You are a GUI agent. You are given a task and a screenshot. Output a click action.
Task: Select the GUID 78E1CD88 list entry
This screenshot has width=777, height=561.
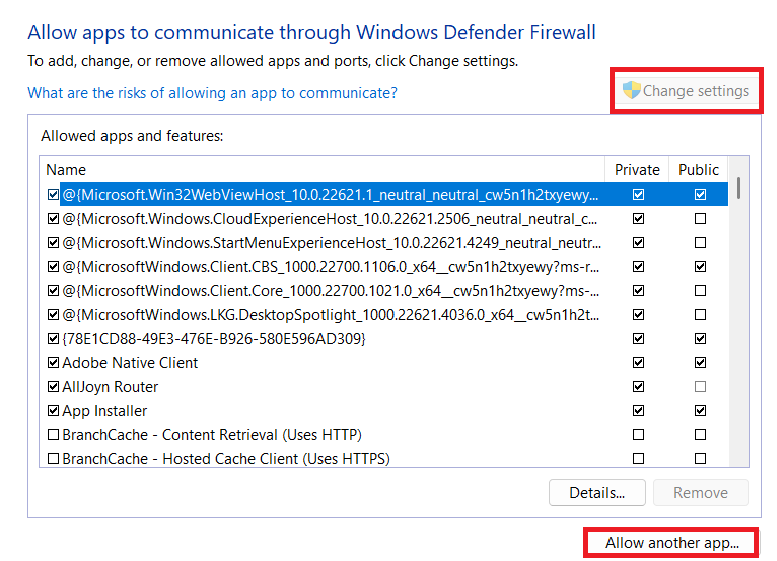pos(214,339)
